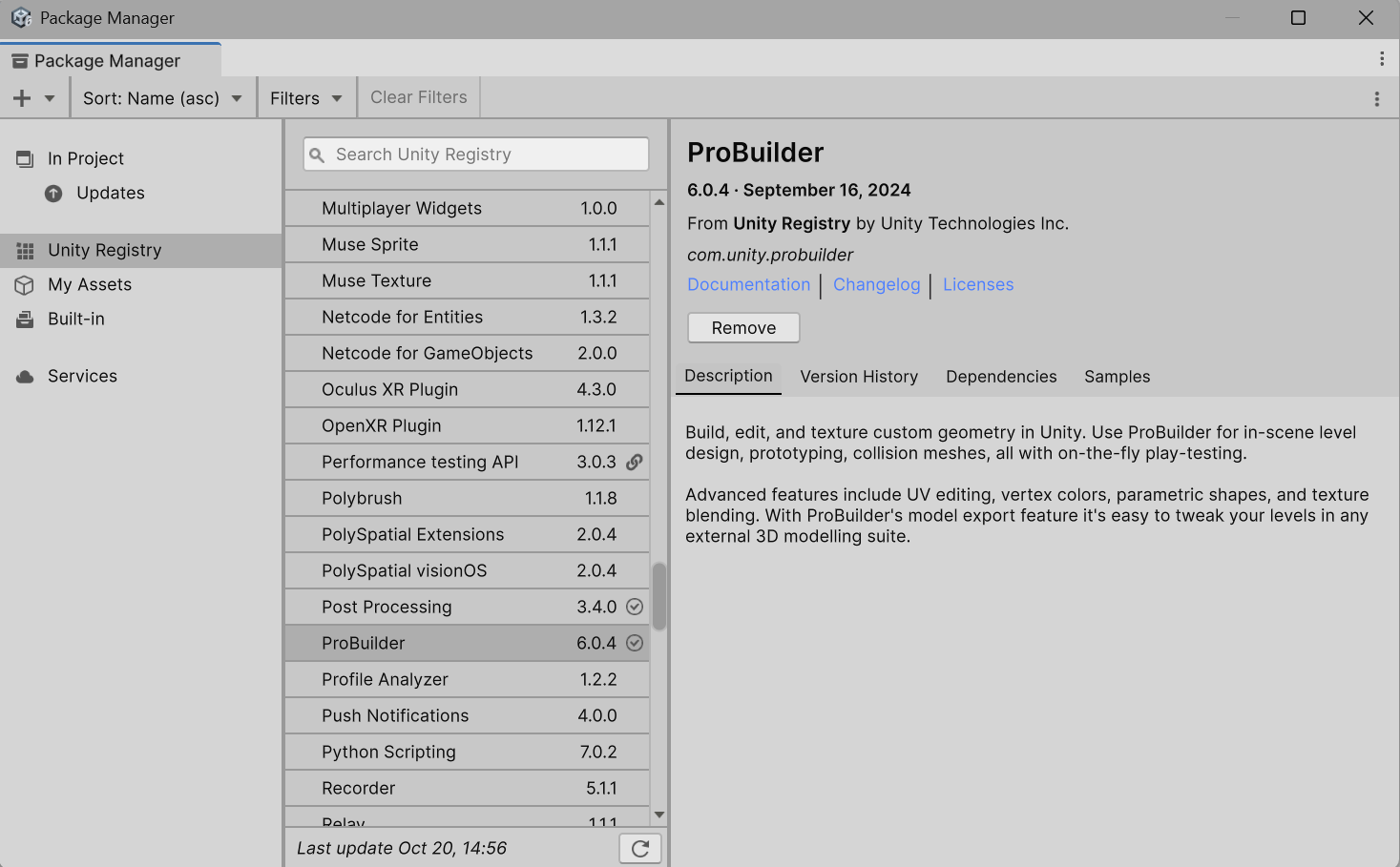Select the PolySpatial visionOS package
Viewport: 1400px width, 867px height.
[x=467, y=570]
